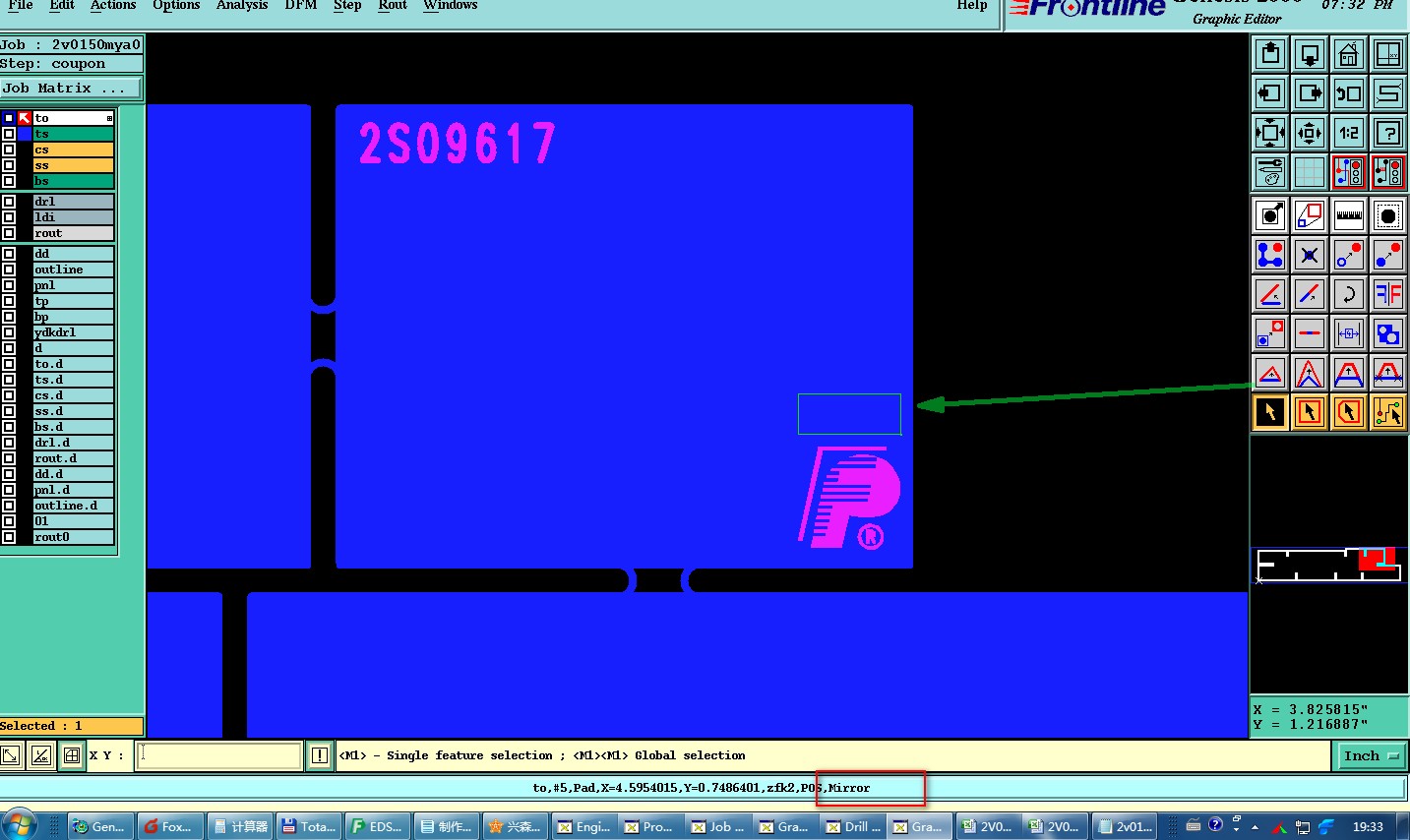Viewport: 1410px width, 840px height.
Task: Select the arrow with net path tool
Action: coord(1388,412)
